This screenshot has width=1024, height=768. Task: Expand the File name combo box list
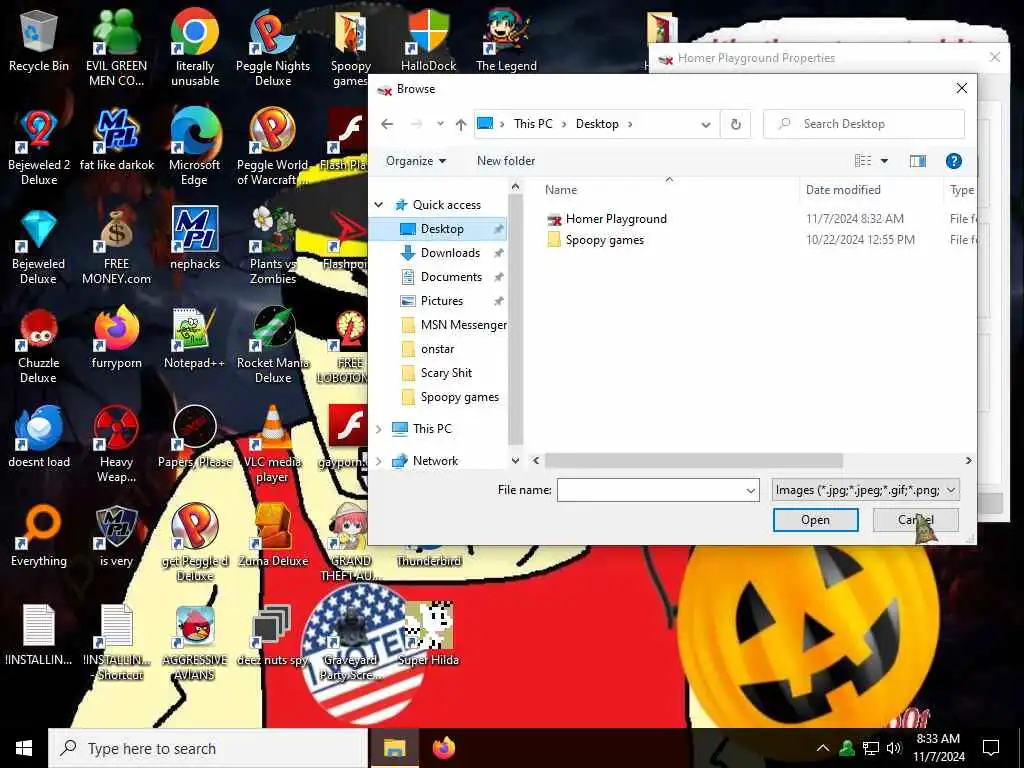pos(751,490)
